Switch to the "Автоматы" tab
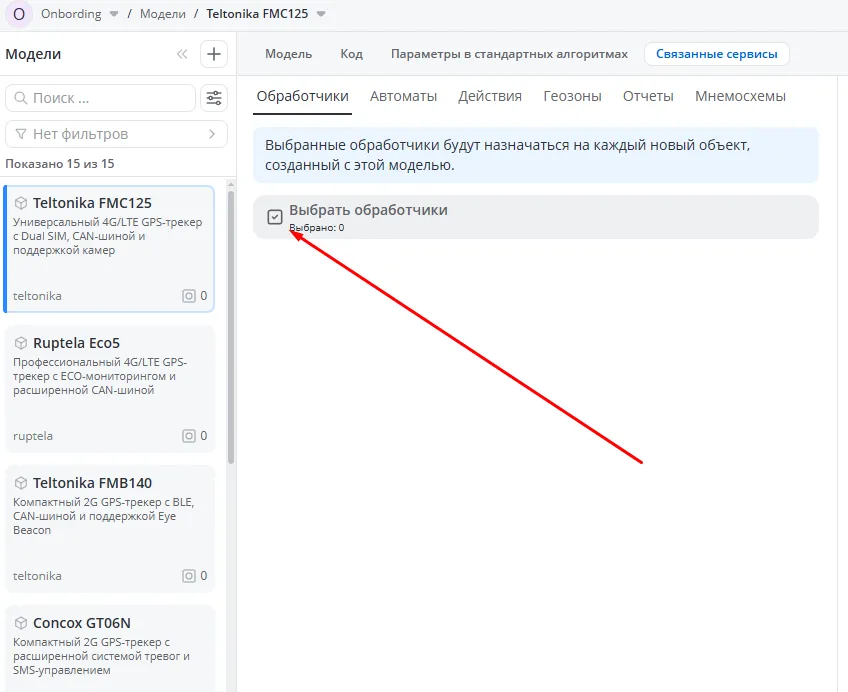Image resolution: width=848 pixels, height=692 pixels. (403, 96)
